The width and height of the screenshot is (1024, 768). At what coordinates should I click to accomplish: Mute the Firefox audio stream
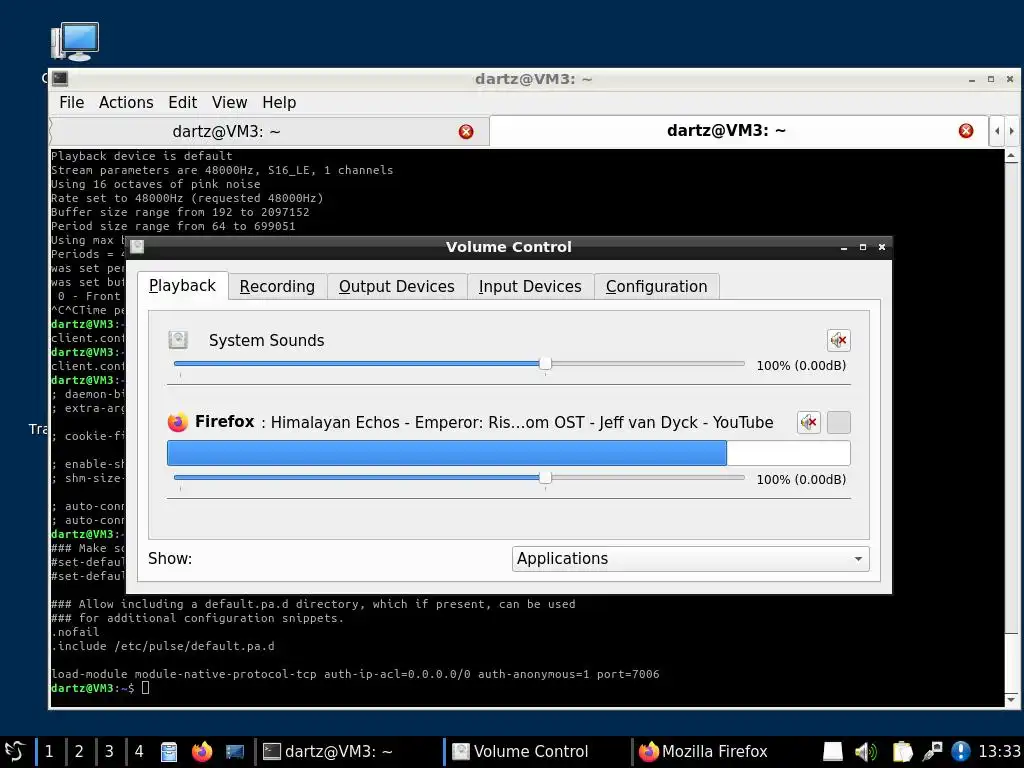pos(808,423)
